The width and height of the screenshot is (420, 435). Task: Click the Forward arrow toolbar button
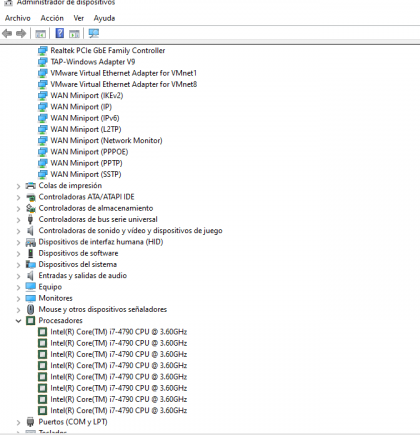[21, 33]
